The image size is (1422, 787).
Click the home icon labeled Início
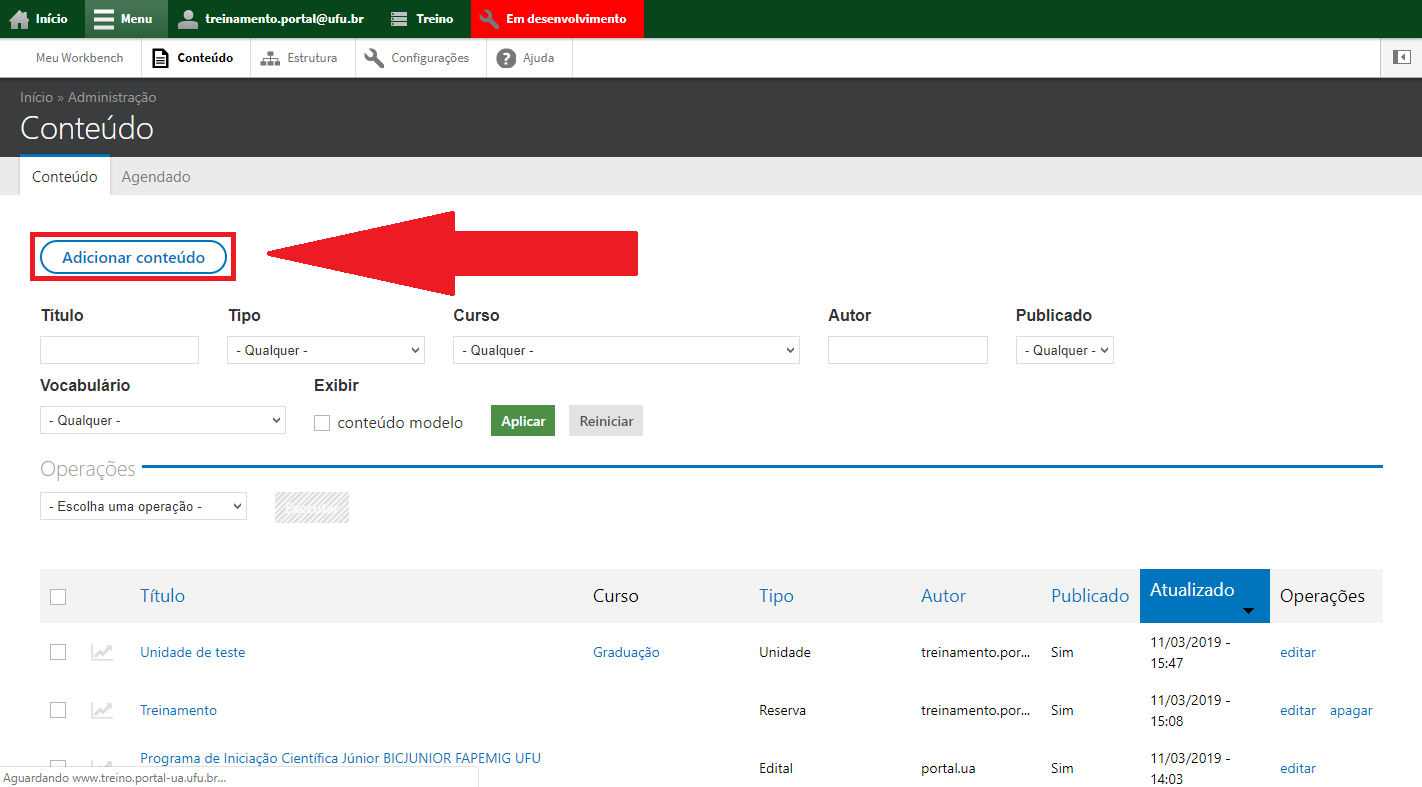(20, 19)
